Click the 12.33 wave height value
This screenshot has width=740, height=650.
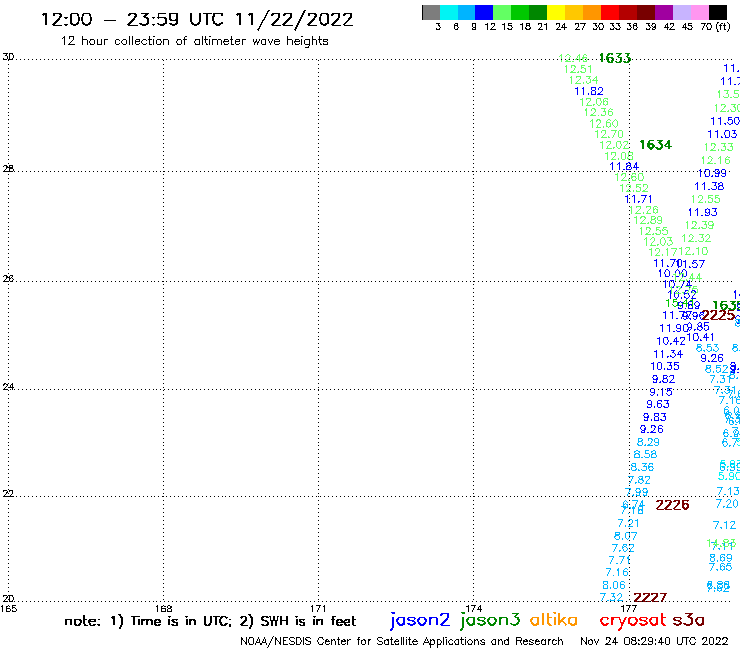(x=718, y=147)
